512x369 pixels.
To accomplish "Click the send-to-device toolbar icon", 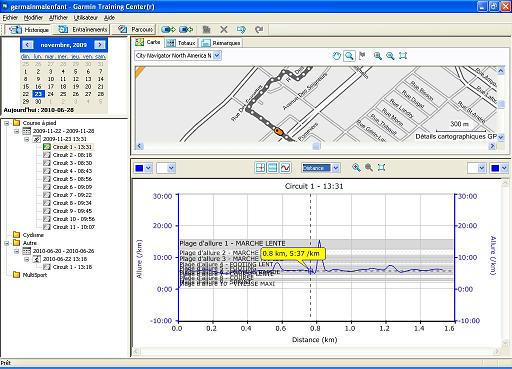I will click(x=168, y=30).
